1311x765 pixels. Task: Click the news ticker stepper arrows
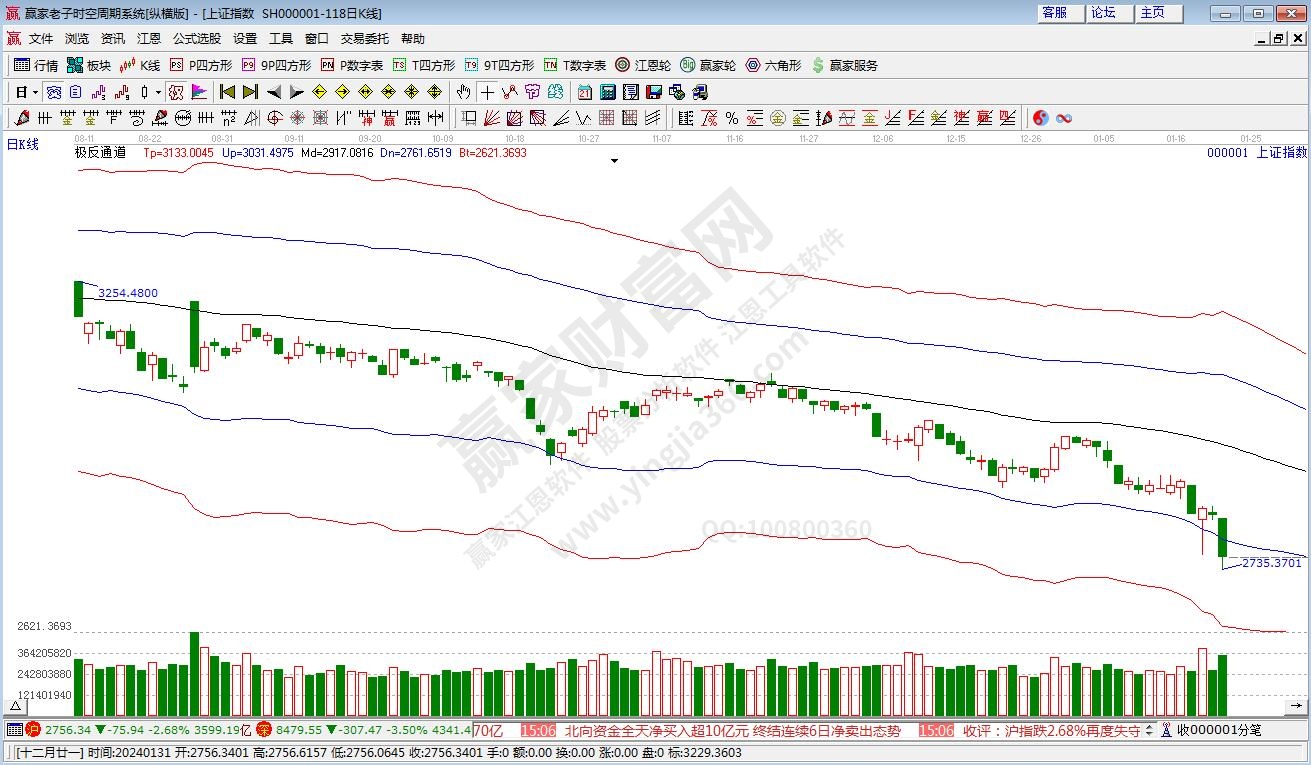(1150, 731)
